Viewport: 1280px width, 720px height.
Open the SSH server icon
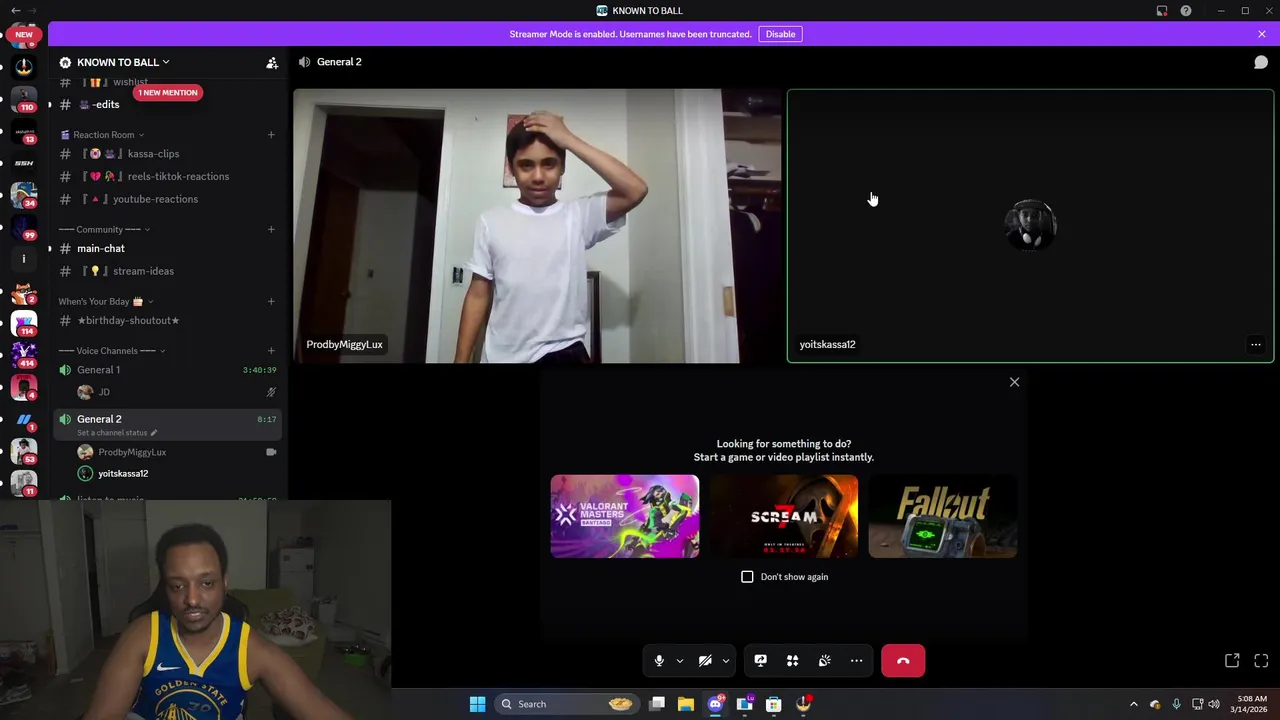coord(24,162)
